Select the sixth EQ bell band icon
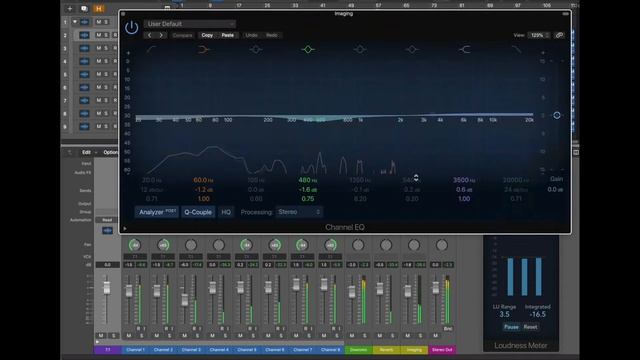The width and height of the screenshot is (640, 360). coord(412,49)
